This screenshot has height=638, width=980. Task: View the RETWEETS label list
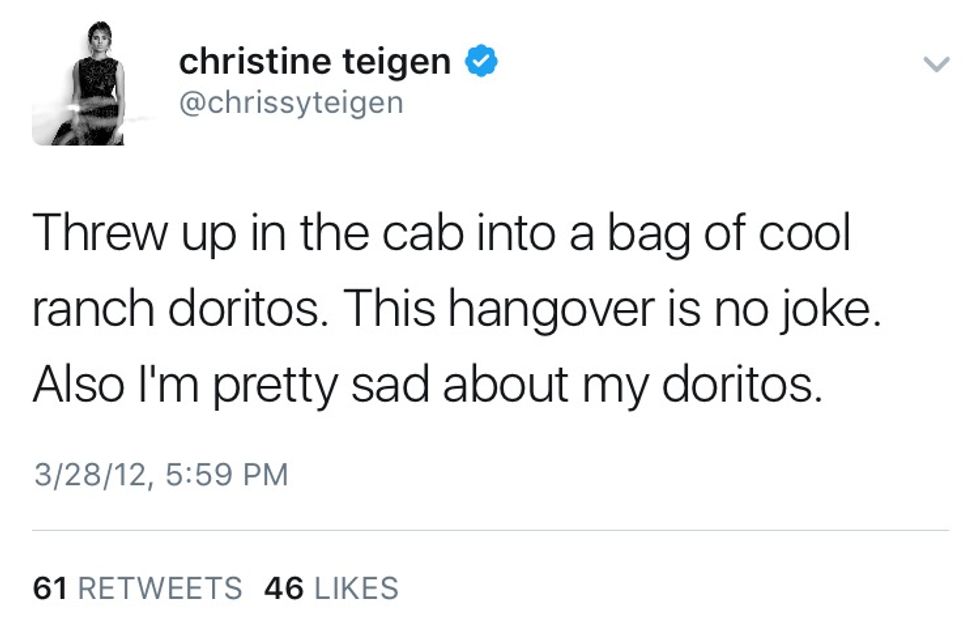click(x=159, y=589)
